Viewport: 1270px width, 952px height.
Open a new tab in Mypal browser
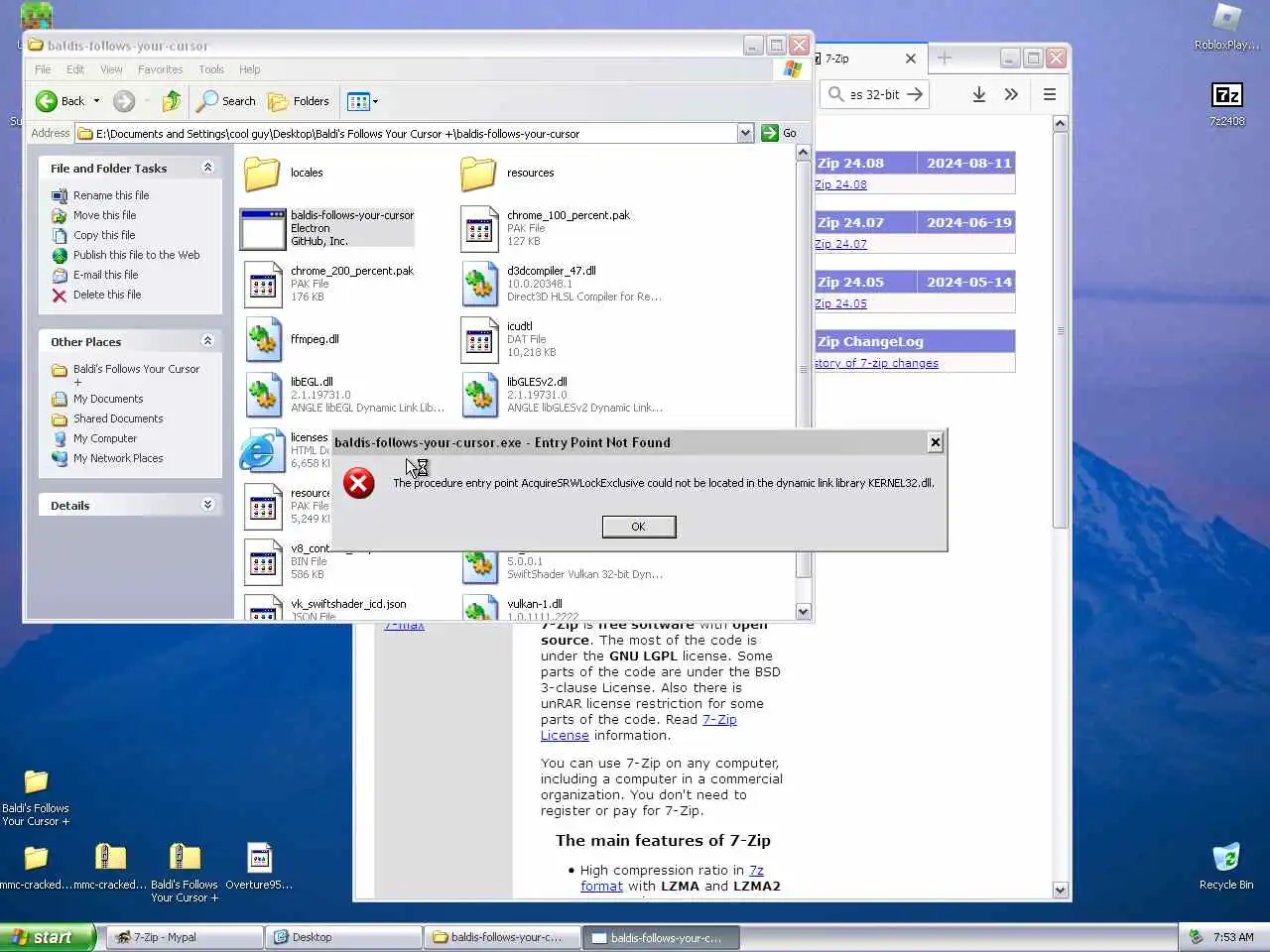click(x=945, y=59)
